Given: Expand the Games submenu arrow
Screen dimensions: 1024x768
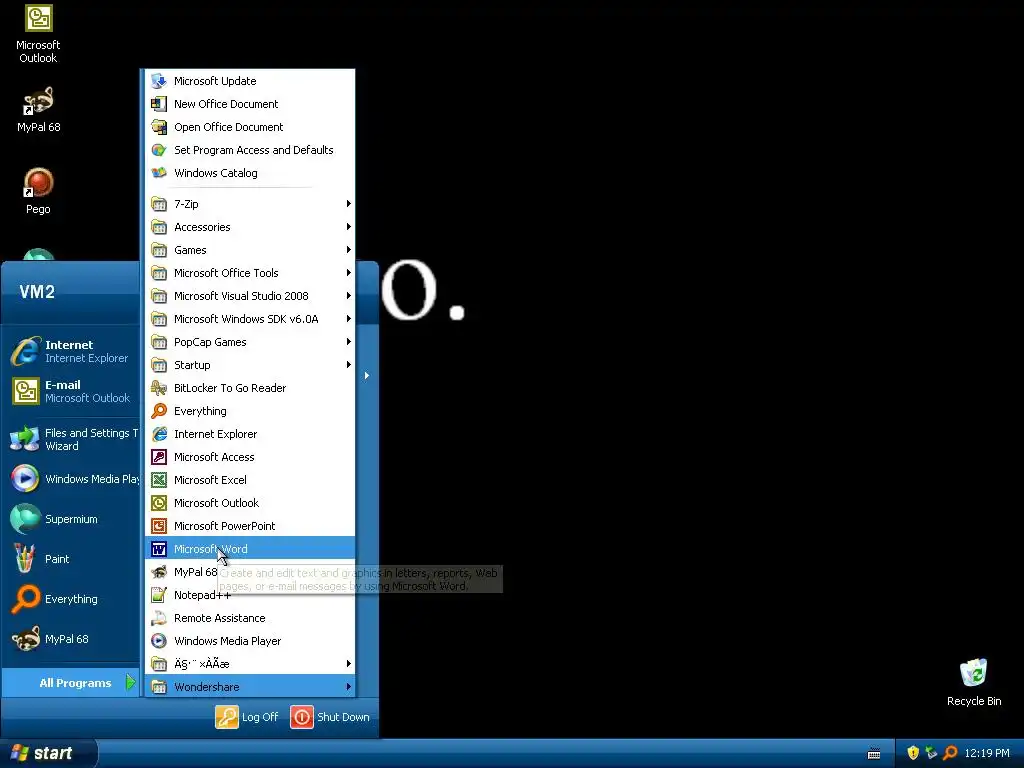Looking at the screenshot, I should click(349, 249).
